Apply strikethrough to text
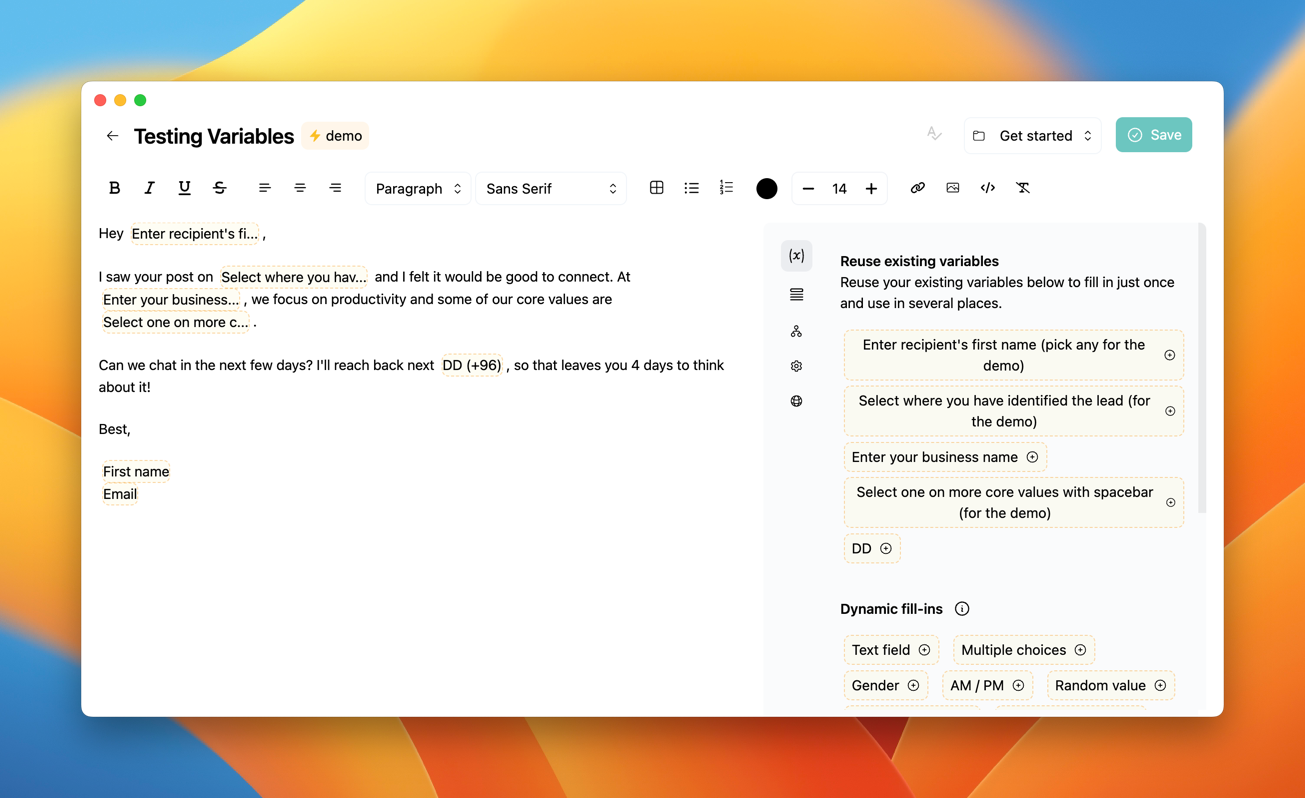 coord(220,188)
